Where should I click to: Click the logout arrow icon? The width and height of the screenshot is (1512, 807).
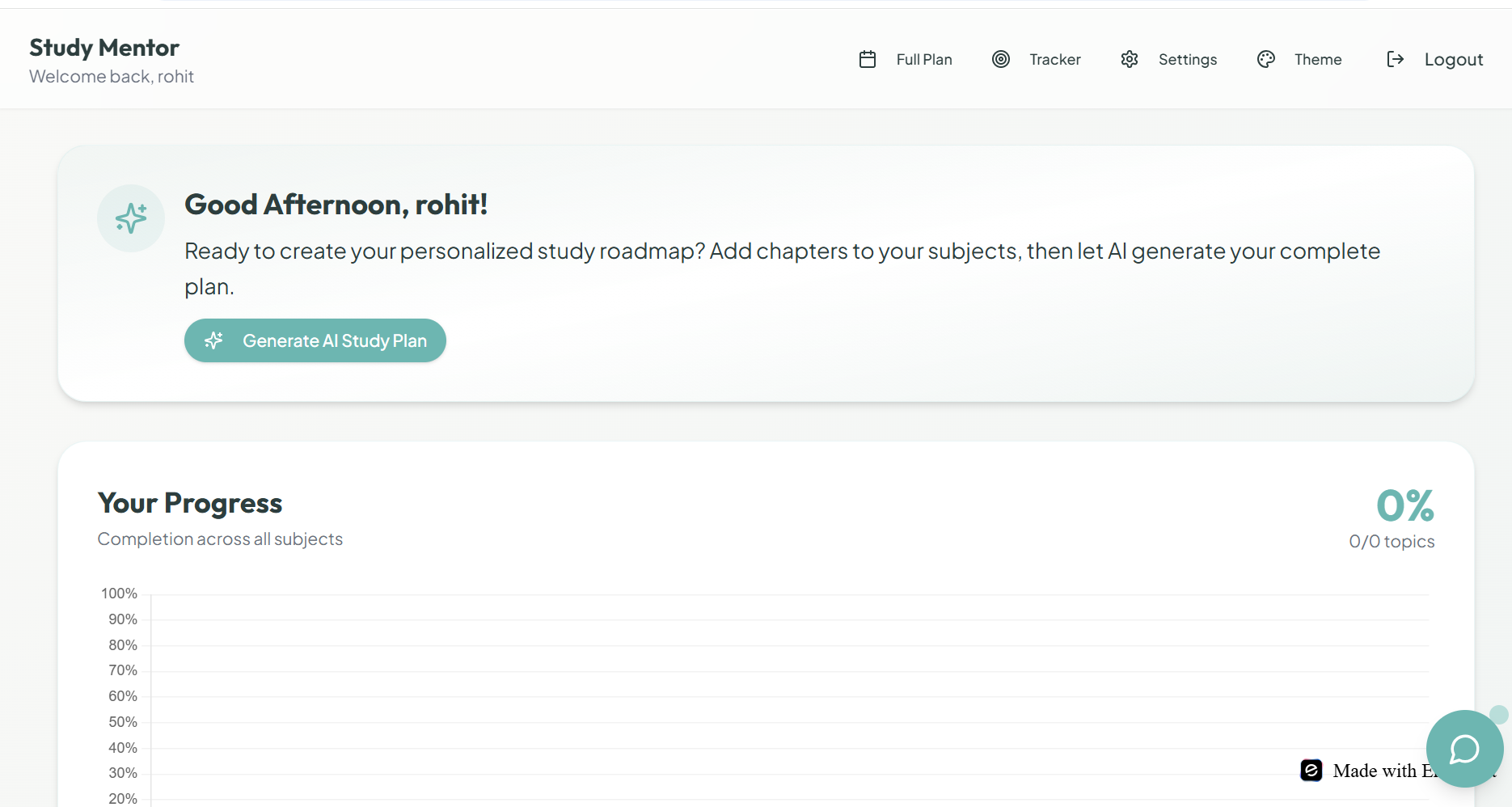pyautogui.click(x=1396, y=59)
